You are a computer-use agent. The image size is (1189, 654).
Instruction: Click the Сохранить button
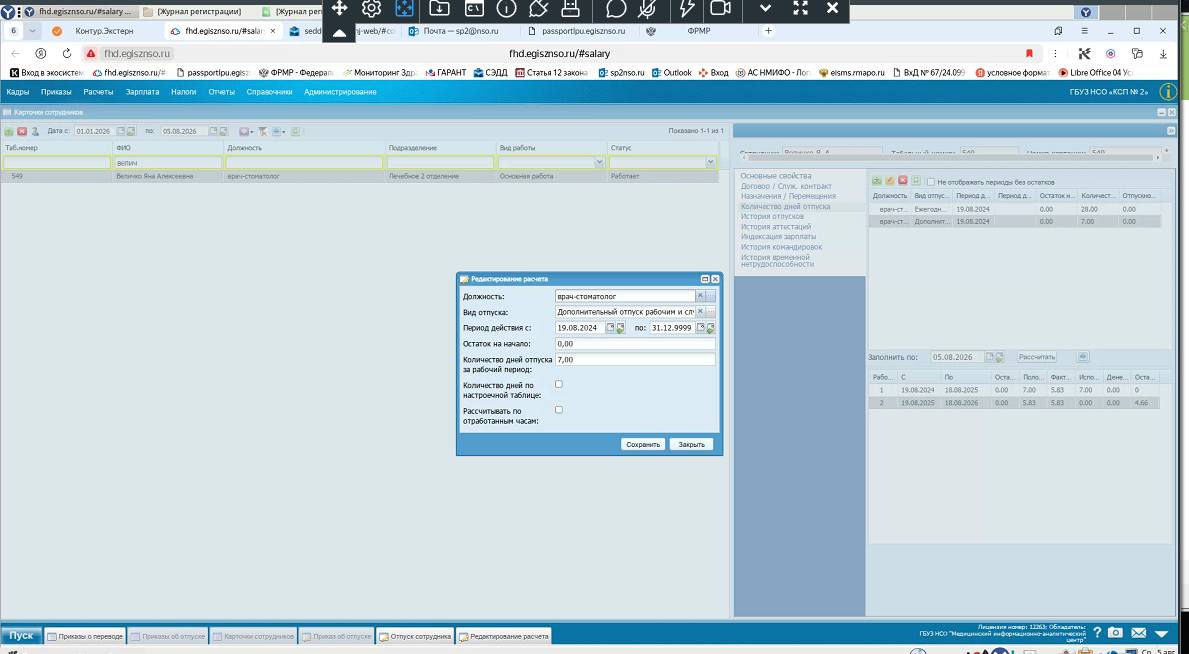click(x=643, y=445)
